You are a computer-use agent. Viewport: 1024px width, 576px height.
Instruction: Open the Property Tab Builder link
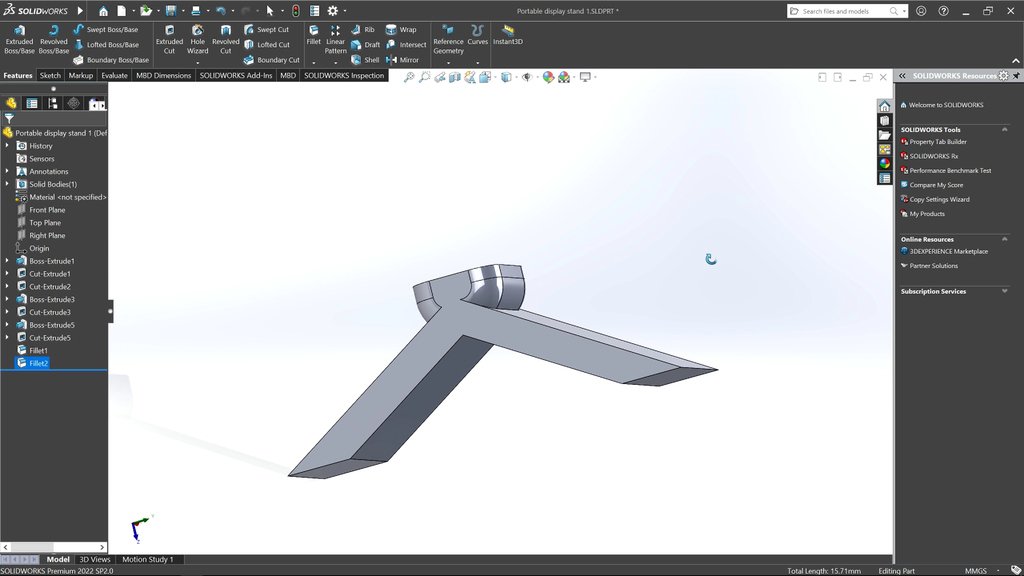[x=937, y=142]
